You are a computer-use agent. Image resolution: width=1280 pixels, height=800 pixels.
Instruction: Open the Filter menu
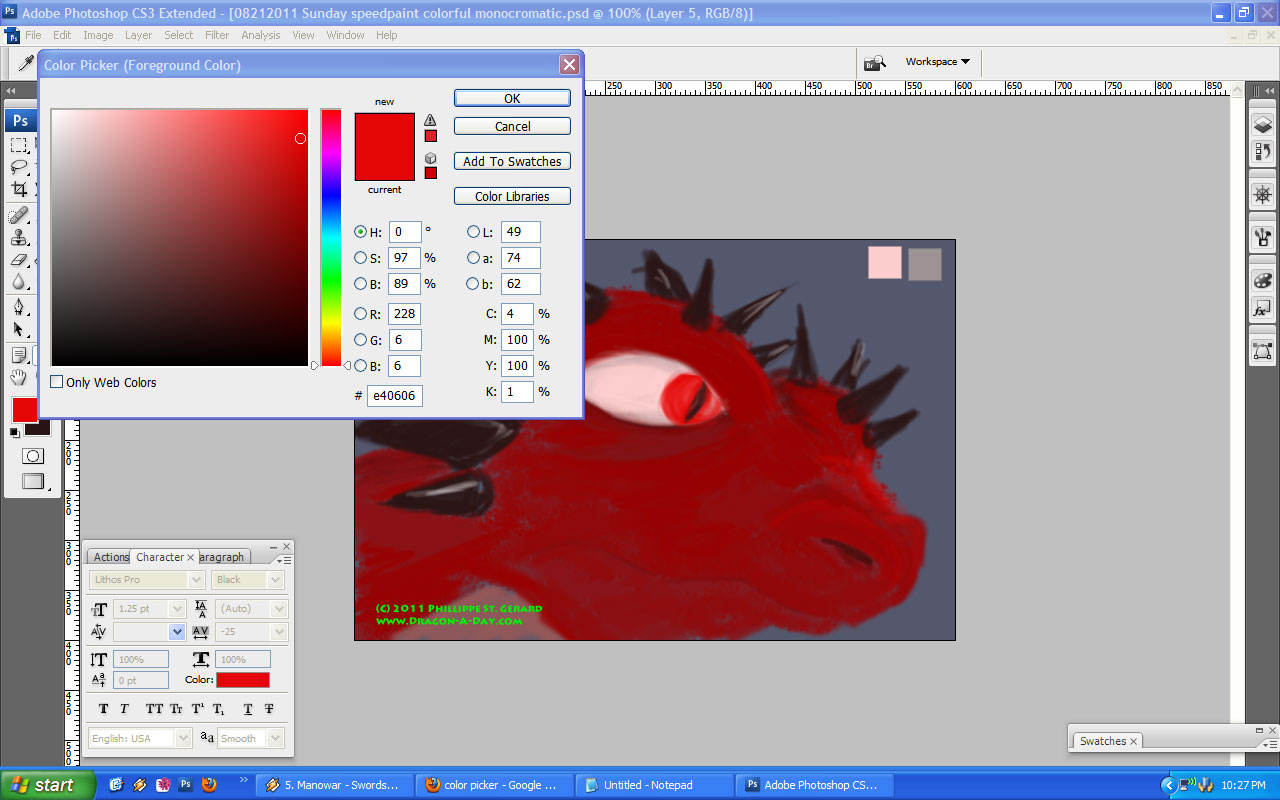point(217,35)
